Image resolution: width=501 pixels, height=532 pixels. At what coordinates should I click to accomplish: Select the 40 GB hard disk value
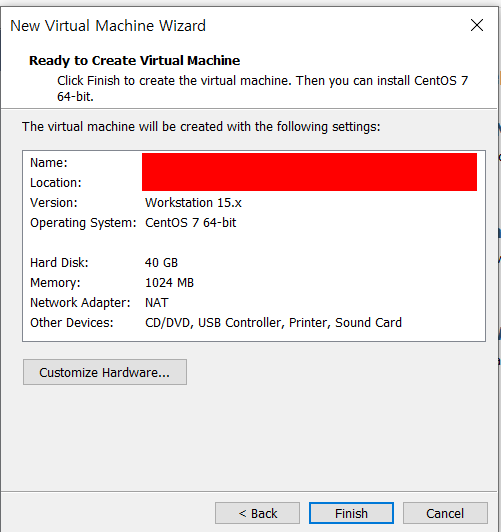coord(161,263)
